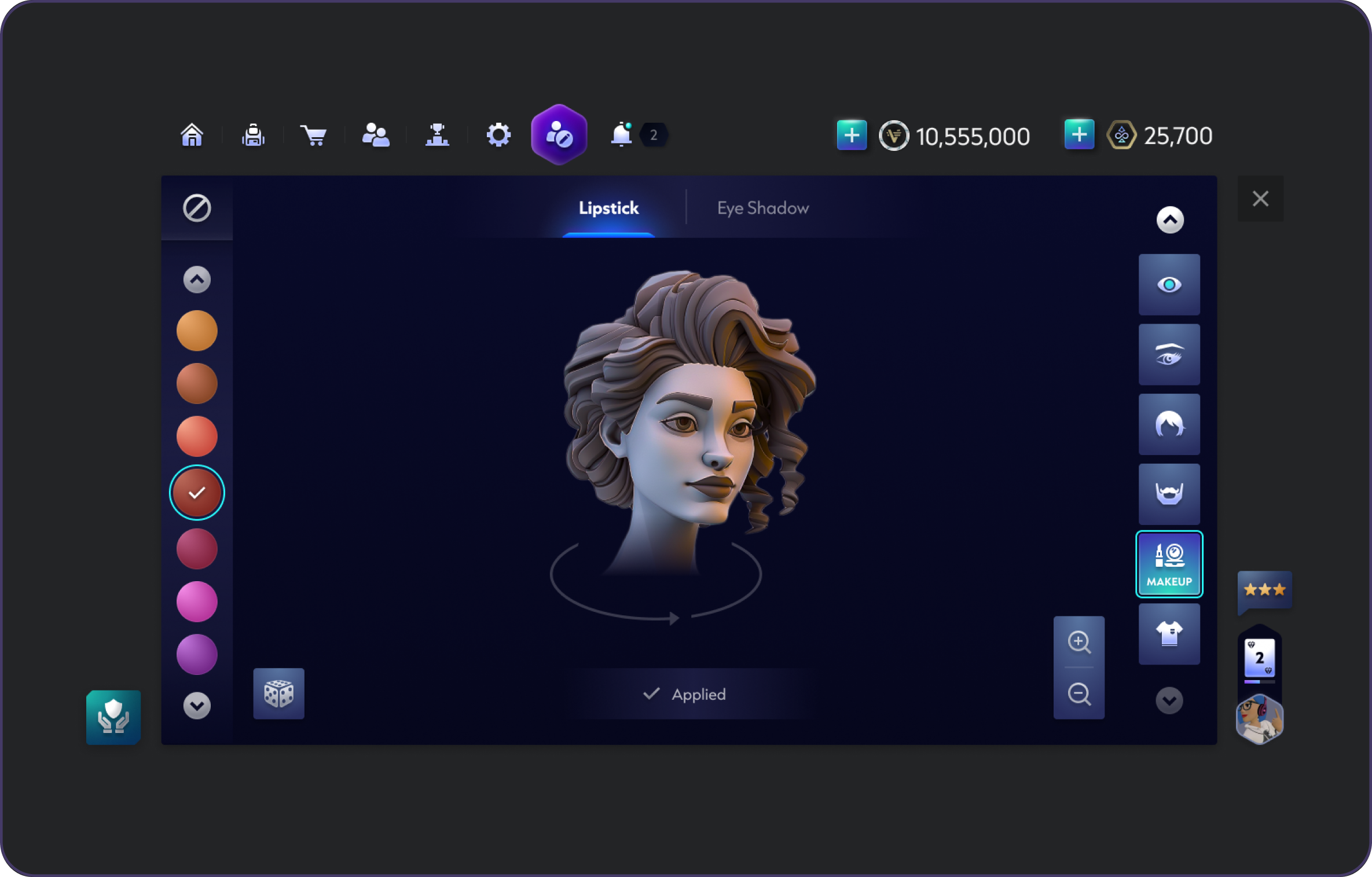Pick the maroon lipstick color

(197, 549)
